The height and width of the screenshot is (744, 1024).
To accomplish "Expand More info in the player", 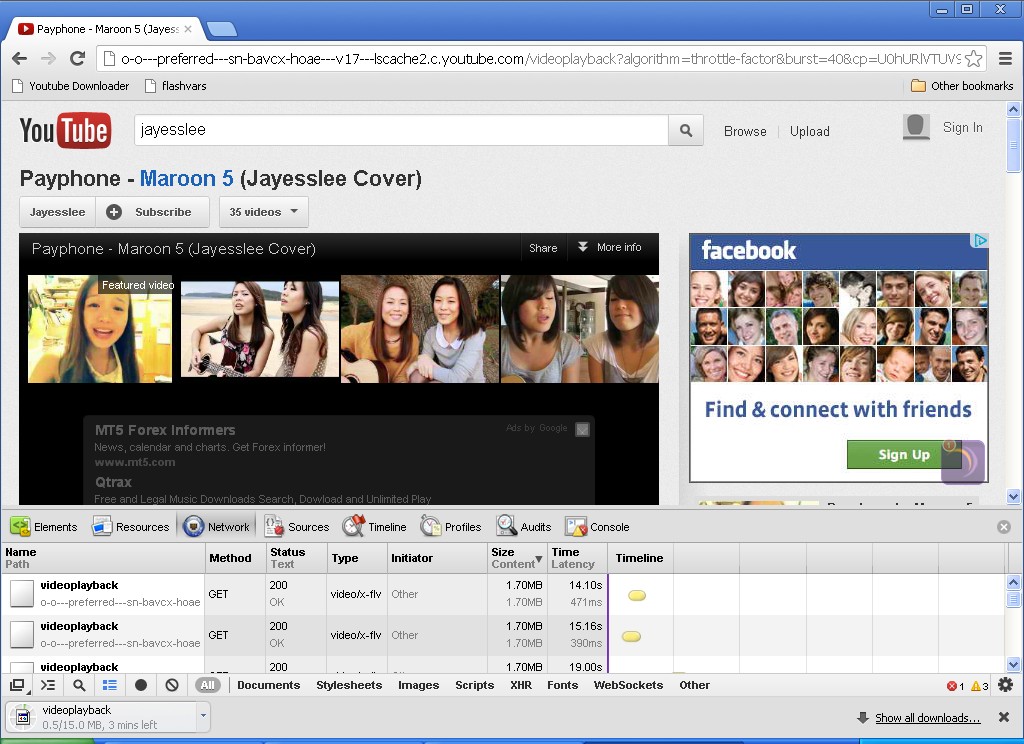I will click(x=609, y=248).
